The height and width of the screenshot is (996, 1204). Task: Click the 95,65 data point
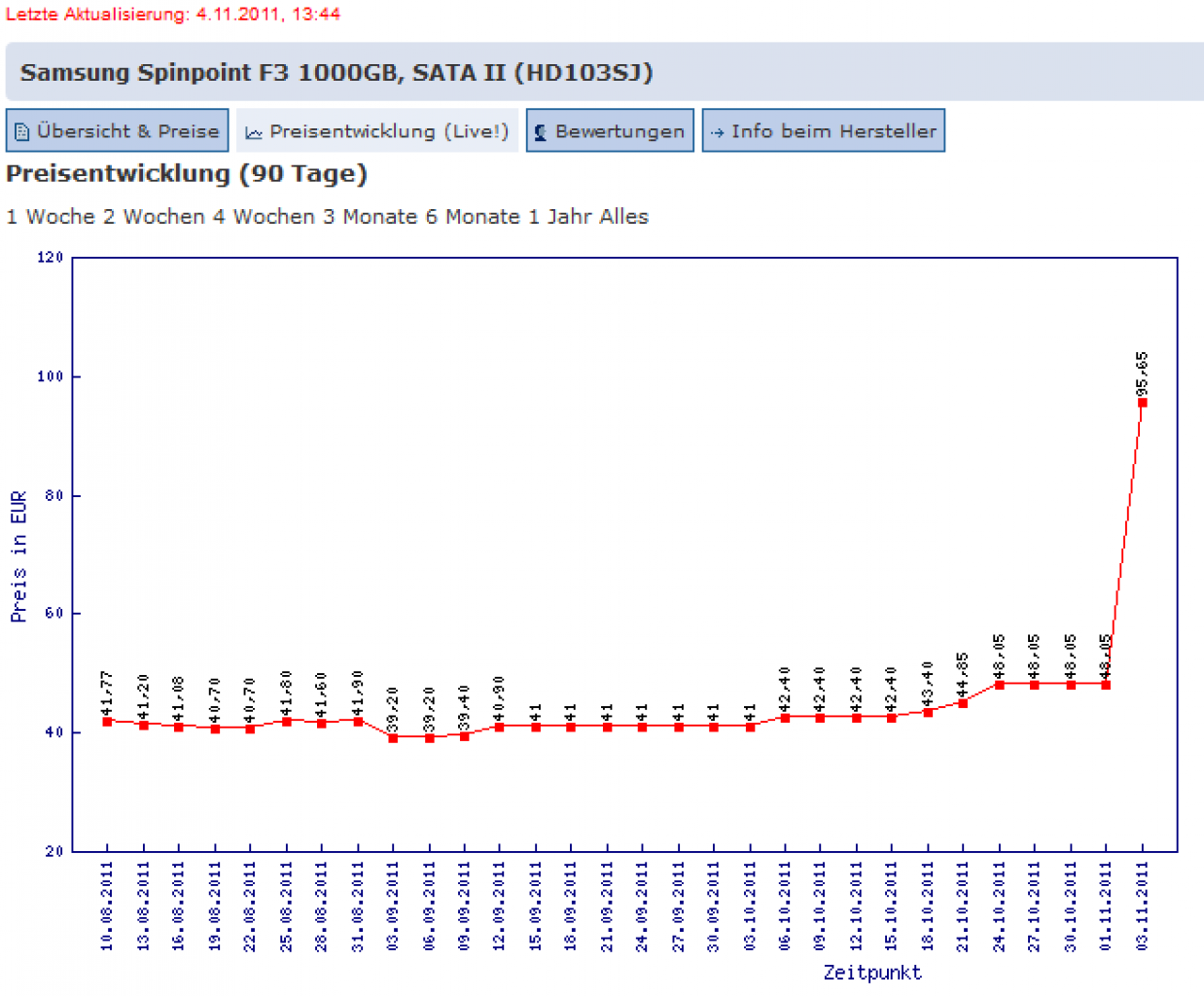1143,402
